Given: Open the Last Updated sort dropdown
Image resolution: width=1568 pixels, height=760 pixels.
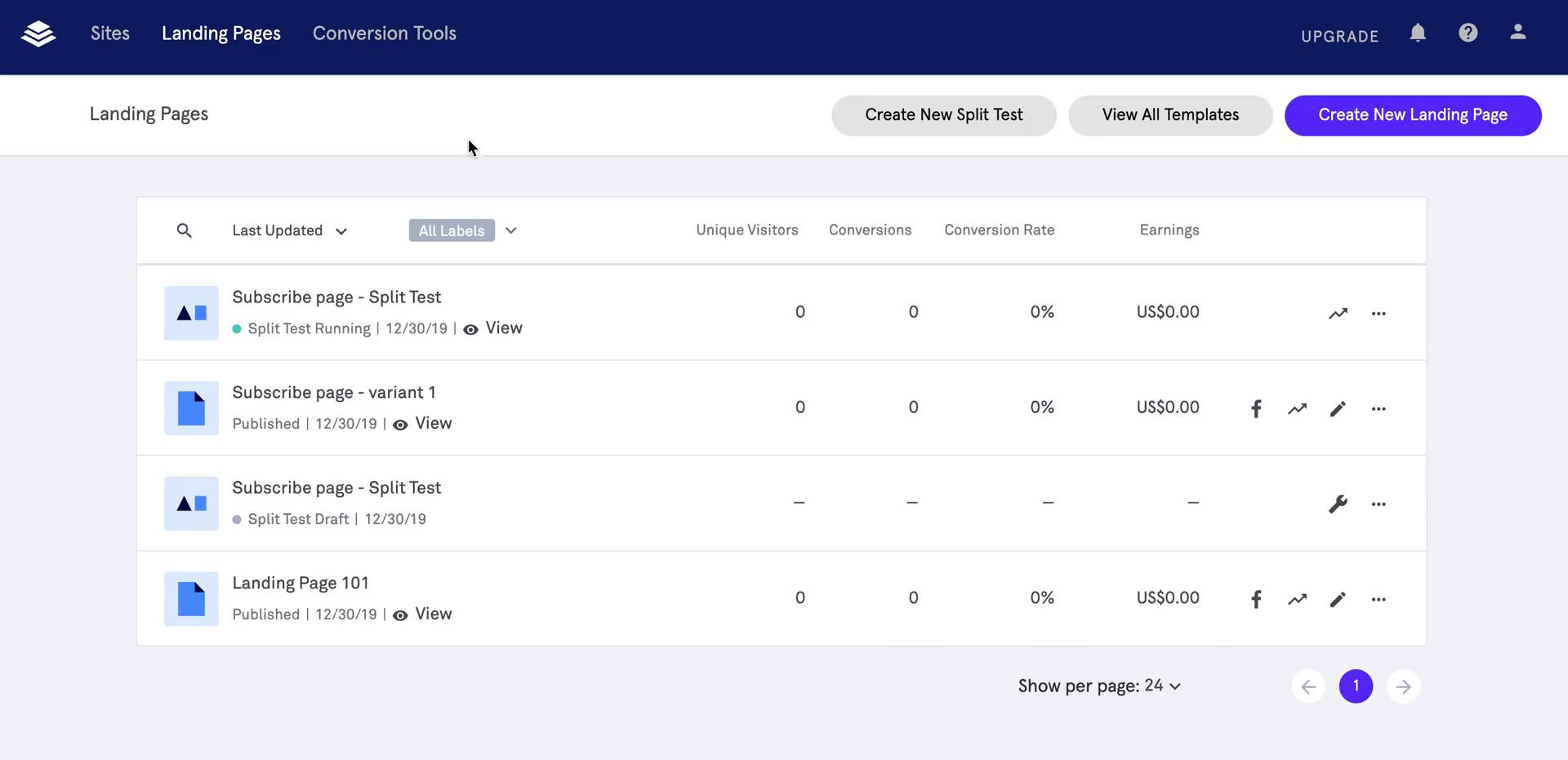Looking at the screenshot, I should click(x=289, y=230).
